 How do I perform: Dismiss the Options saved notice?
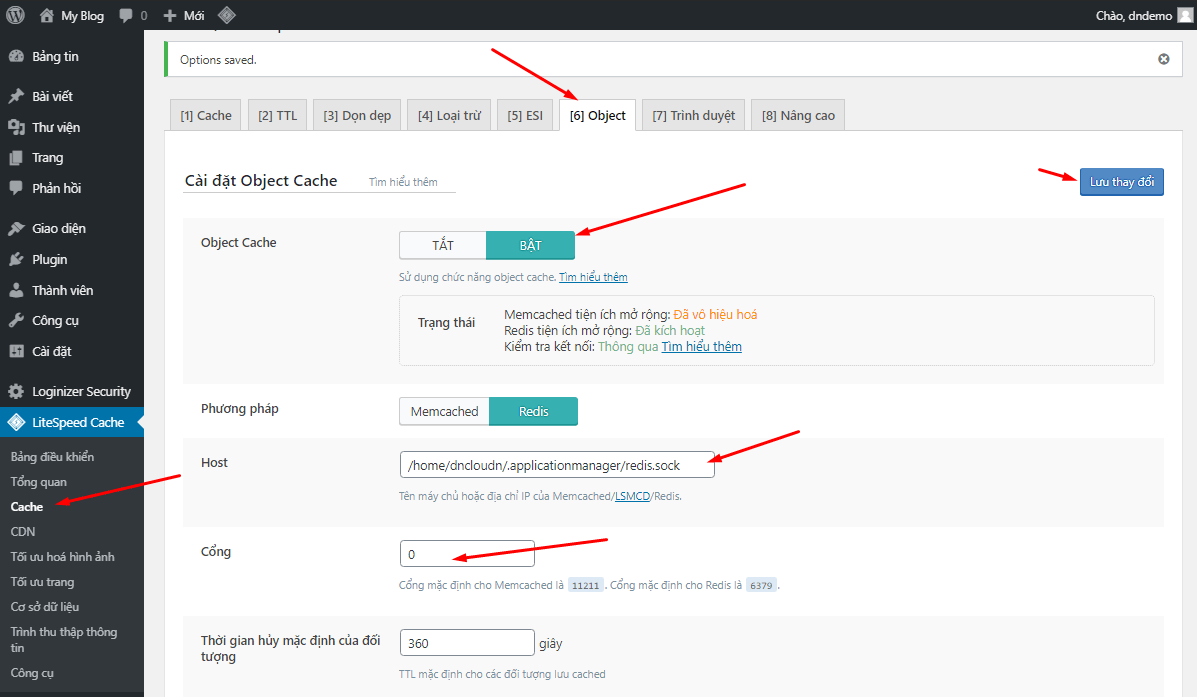coord(1163,59)
